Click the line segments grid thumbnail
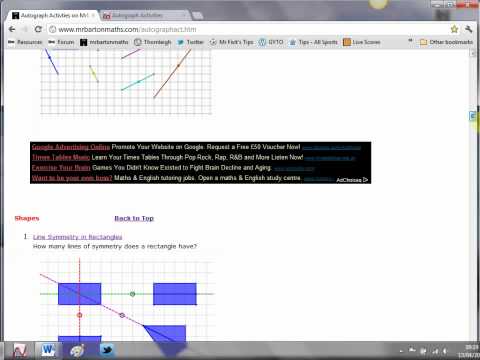The height and width of the screenshot is (360, 480). click(126, 82)
